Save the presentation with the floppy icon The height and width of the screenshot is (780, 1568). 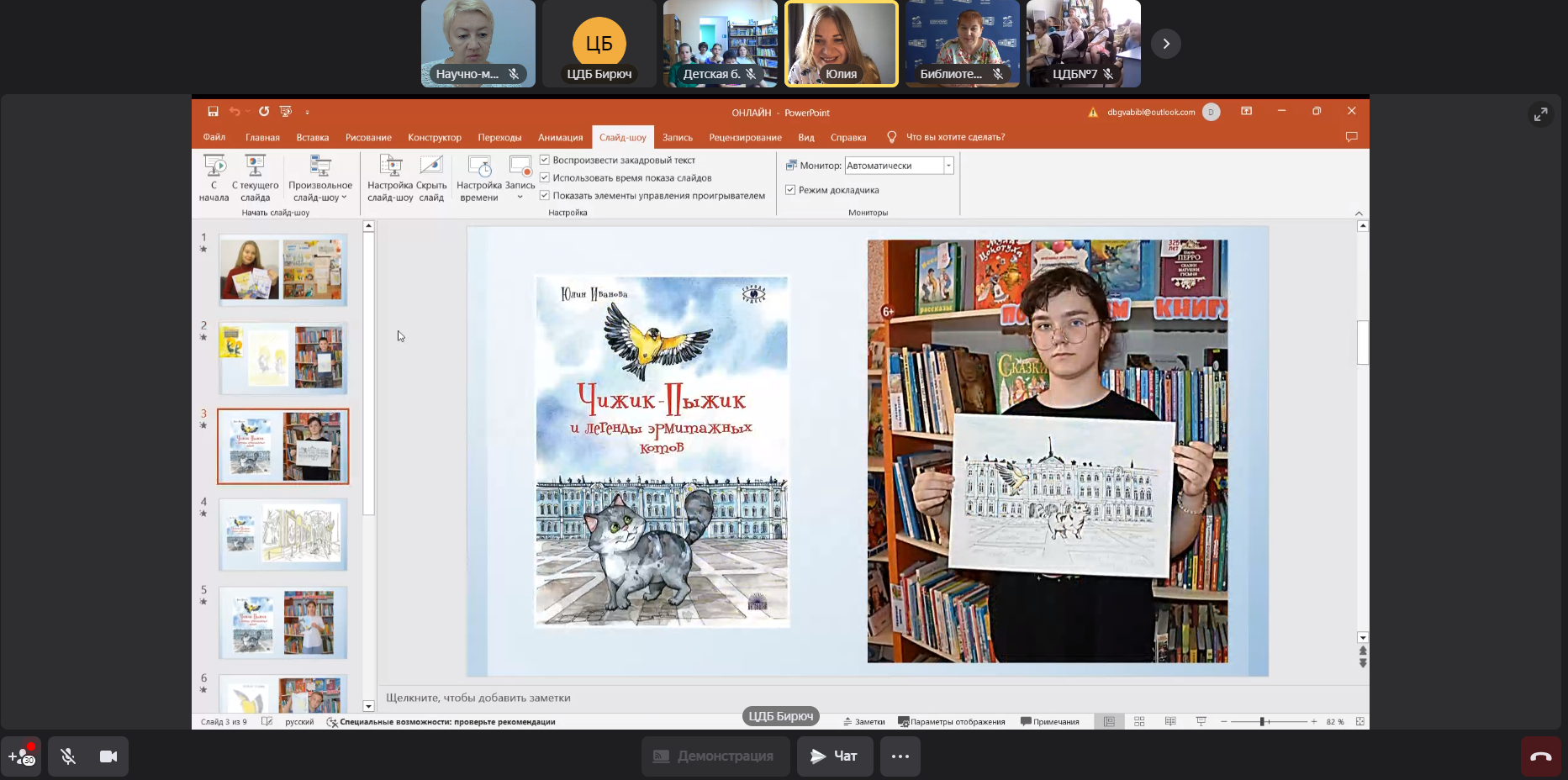click(213, 111)
